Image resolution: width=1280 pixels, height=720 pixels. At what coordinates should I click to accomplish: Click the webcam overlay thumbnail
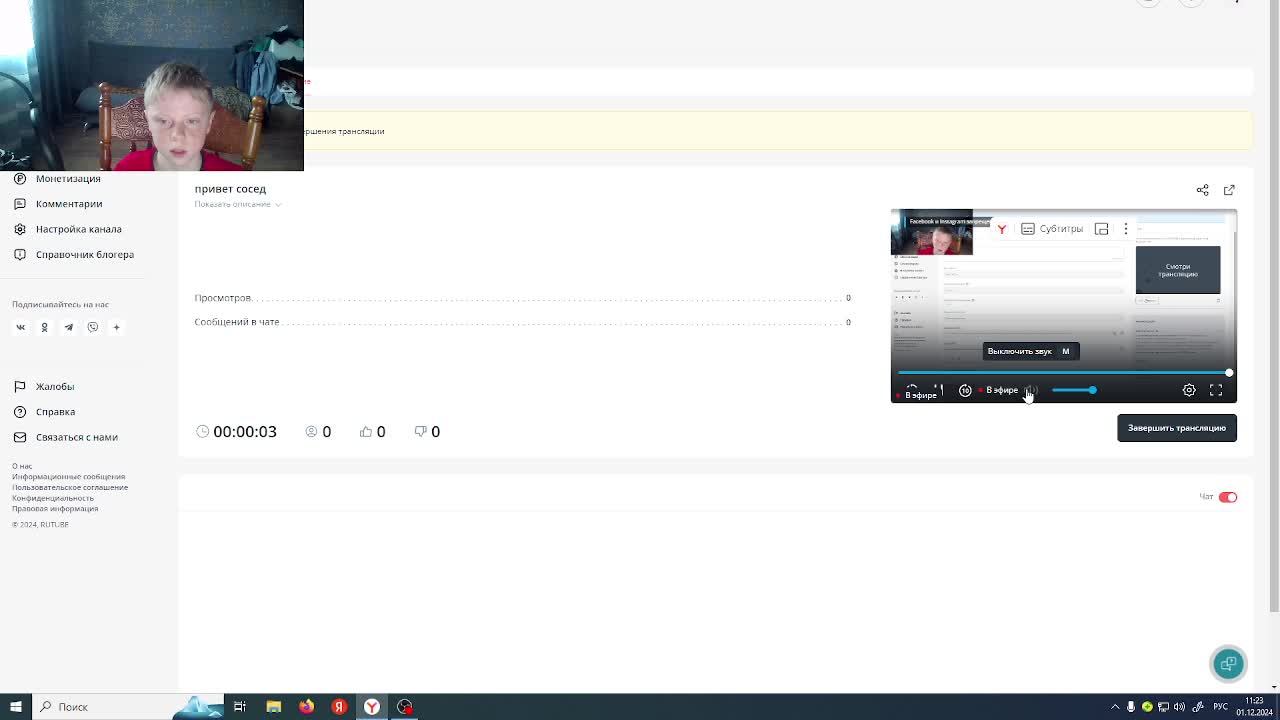coord(151,85)
